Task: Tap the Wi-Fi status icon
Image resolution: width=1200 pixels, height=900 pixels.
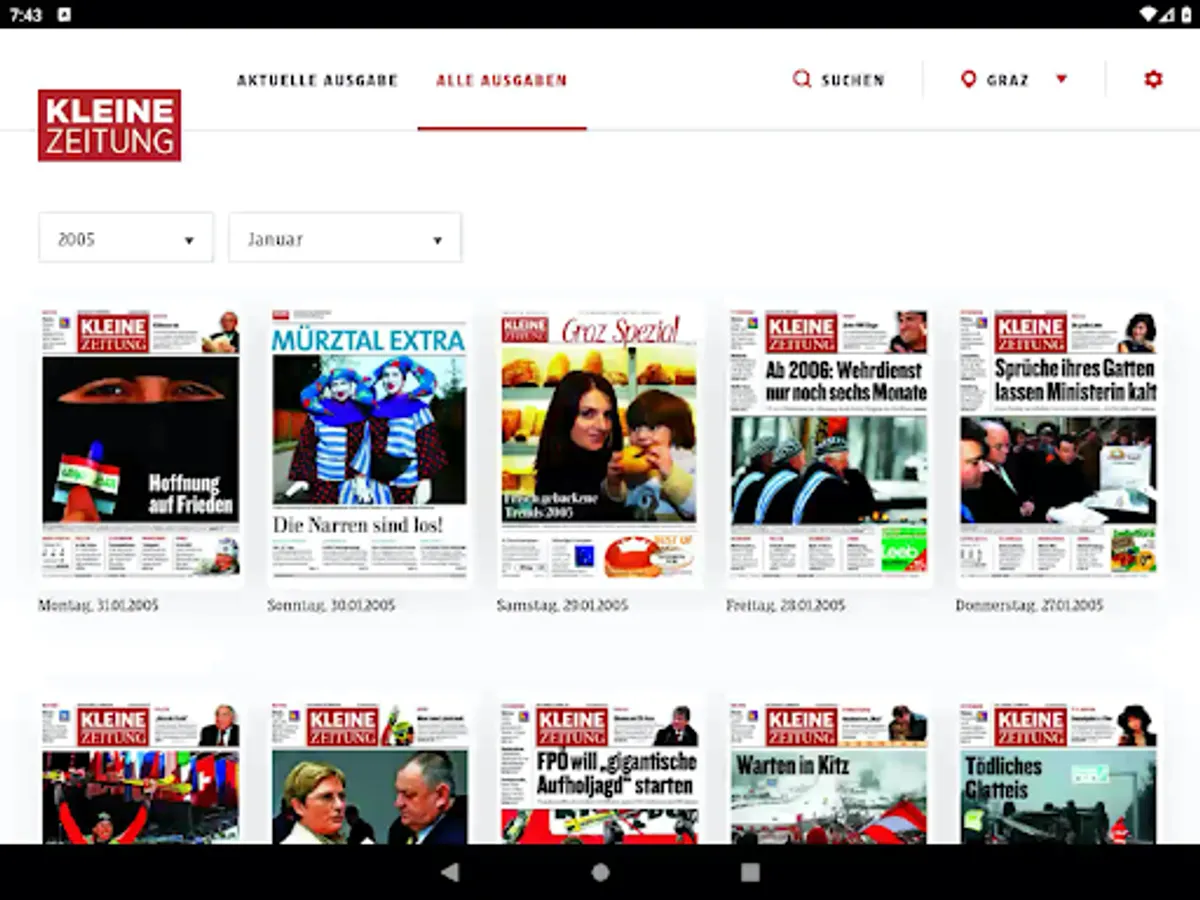Action: (x=1147, y=15)
